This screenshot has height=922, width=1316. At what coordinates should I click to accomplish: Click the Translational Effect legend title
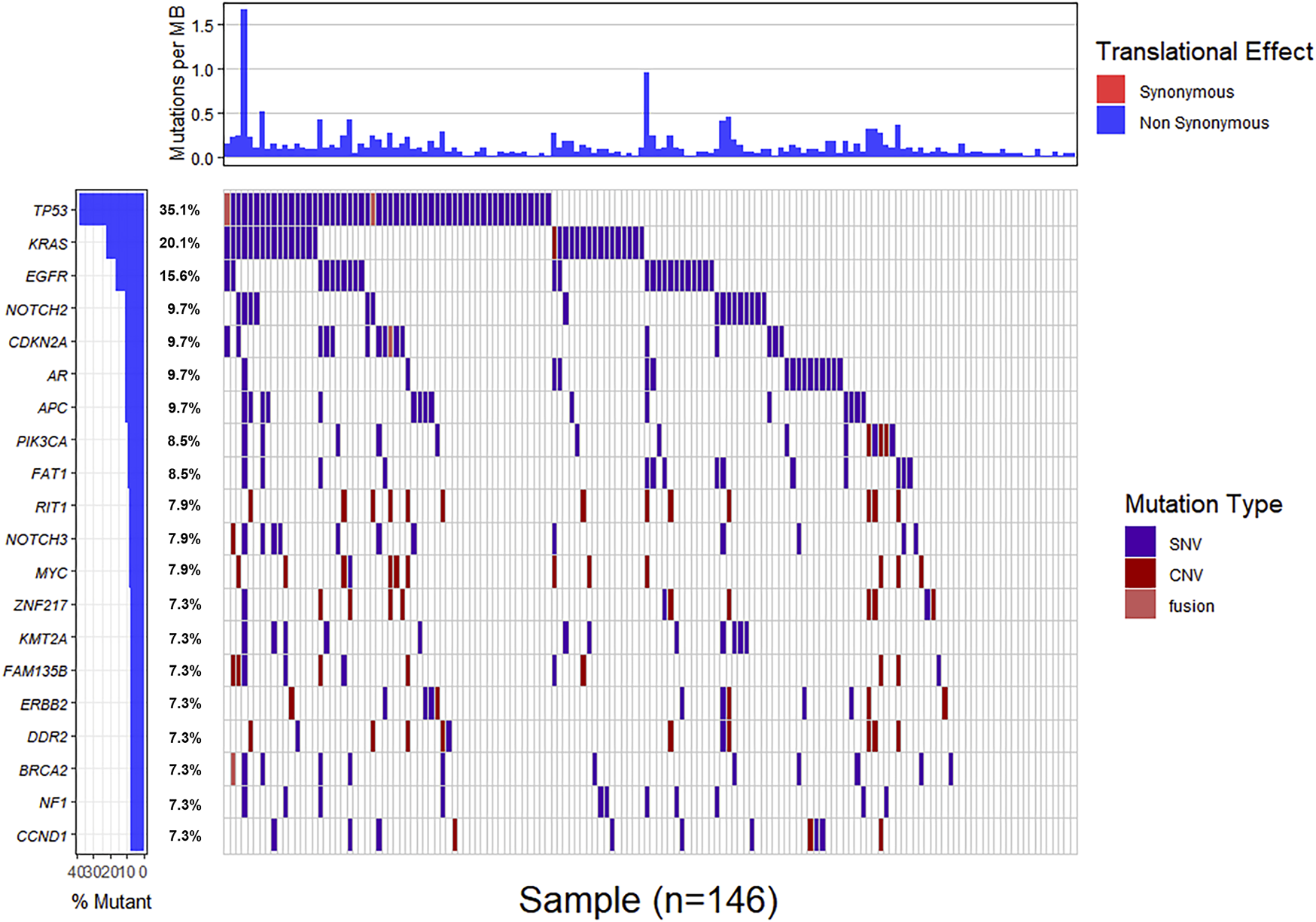pos(1204,51)
